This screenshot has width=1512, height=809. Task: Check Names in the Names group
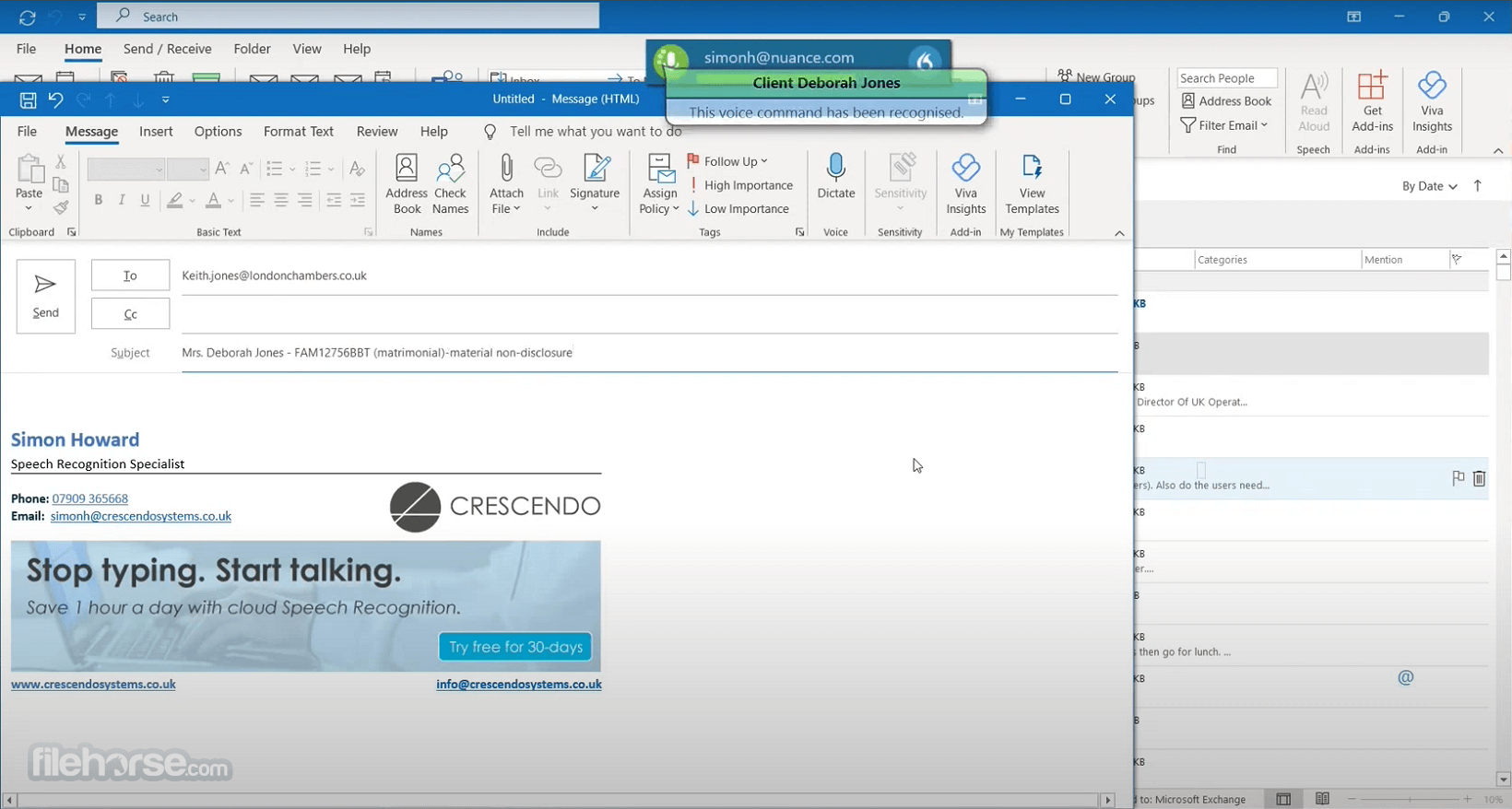click(x=451, y=185)
